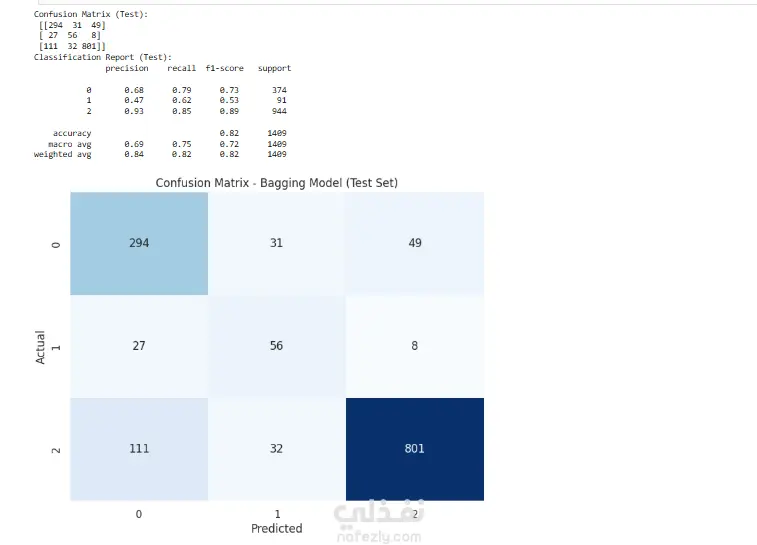Click the chart title 'Confusion Matrix - Bagging Model'

pyautogui.click(x=276, y=183)
